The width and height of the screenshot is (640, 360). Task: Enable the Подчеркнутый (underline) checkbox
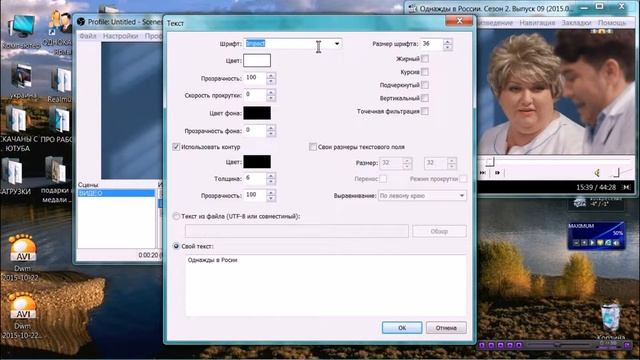point(425,85)
